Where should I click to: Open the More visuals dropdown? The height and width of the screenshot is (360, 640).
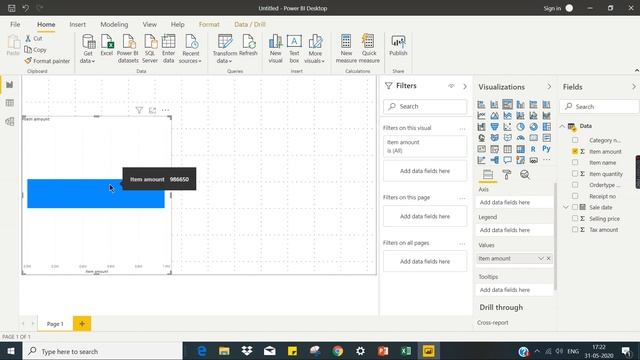click(315, 58)
